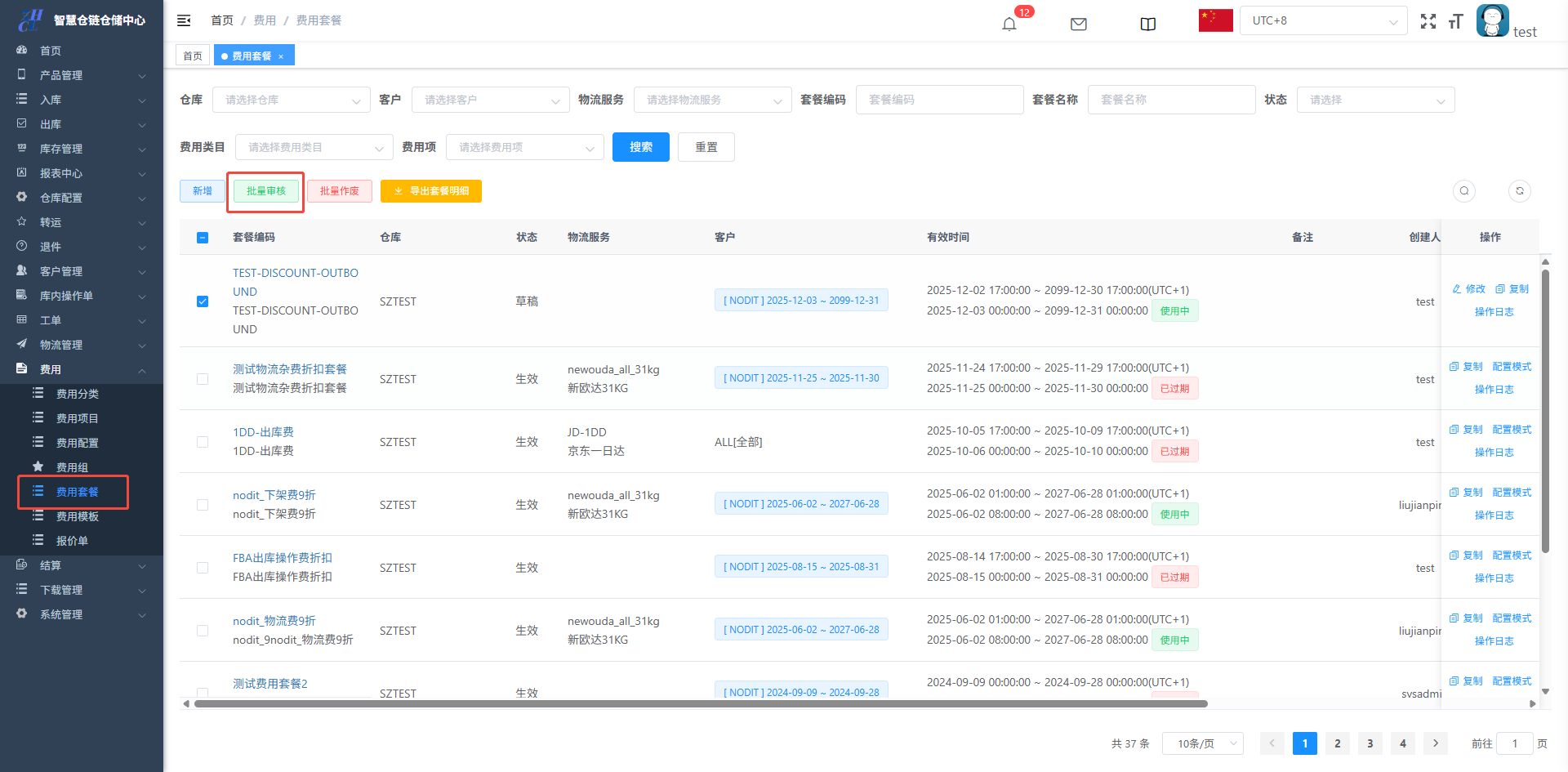Switch to the 首页 tab
Image resolution: width=1568 pixels, height=772 pixels.
[x=193, y=56]
